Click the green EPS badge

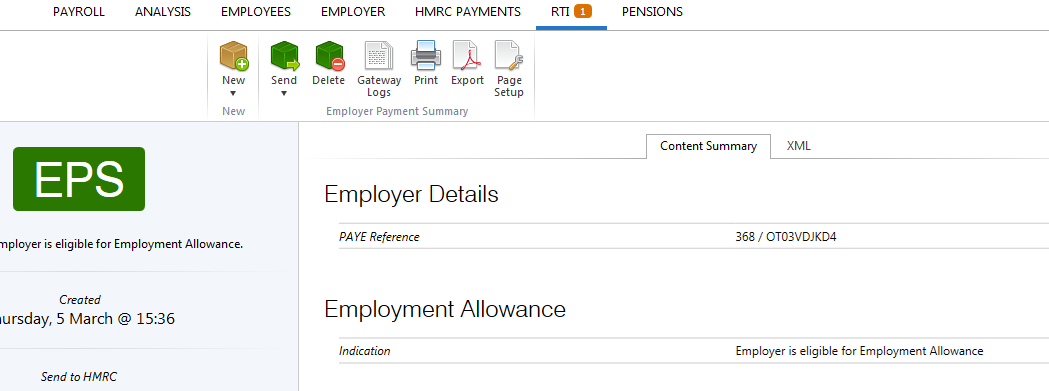tap(79, 179)
